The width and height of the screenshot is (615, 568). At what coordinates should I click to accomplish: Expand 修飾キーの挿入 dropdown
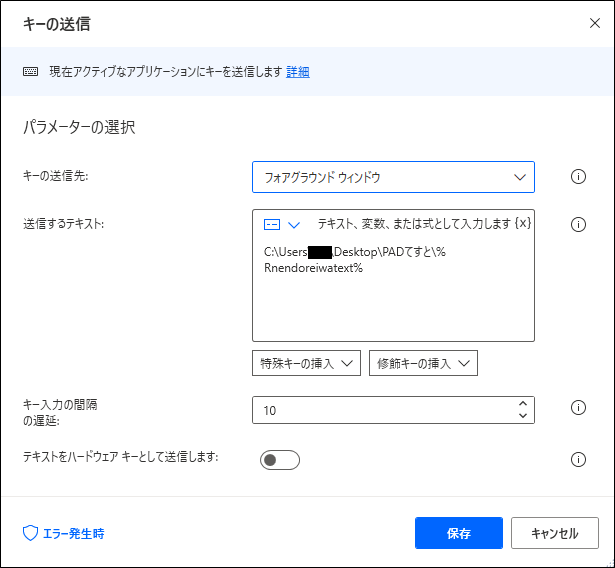(x=423, y=363)
